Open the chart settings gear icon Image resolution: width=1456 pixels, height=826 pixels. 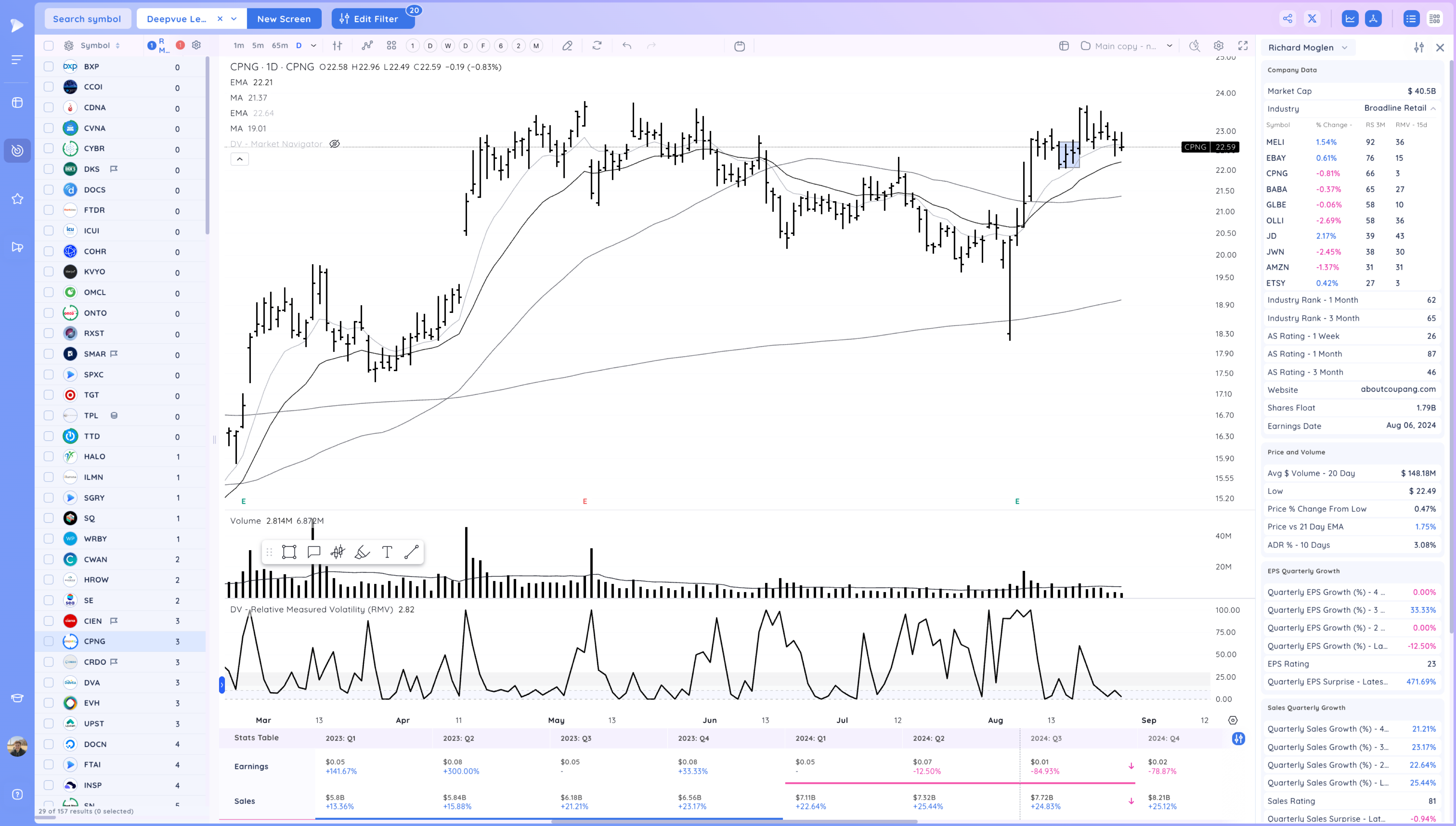coord(1218,46)
